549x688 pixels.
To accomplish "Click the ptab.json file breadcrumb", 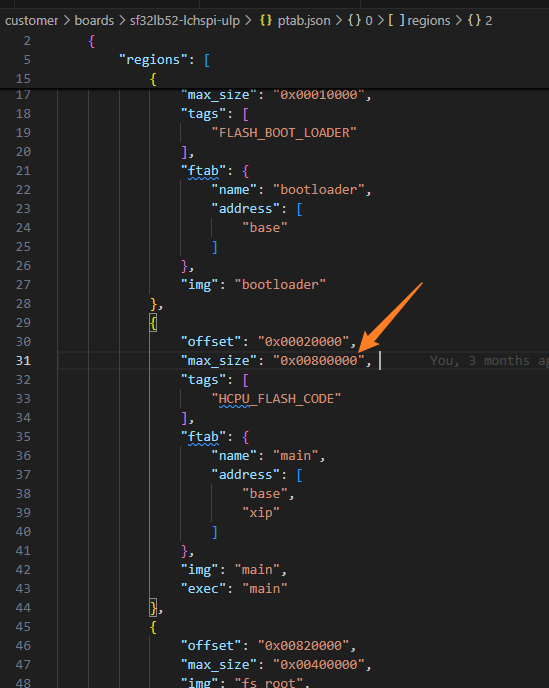I will coord(295,21).
